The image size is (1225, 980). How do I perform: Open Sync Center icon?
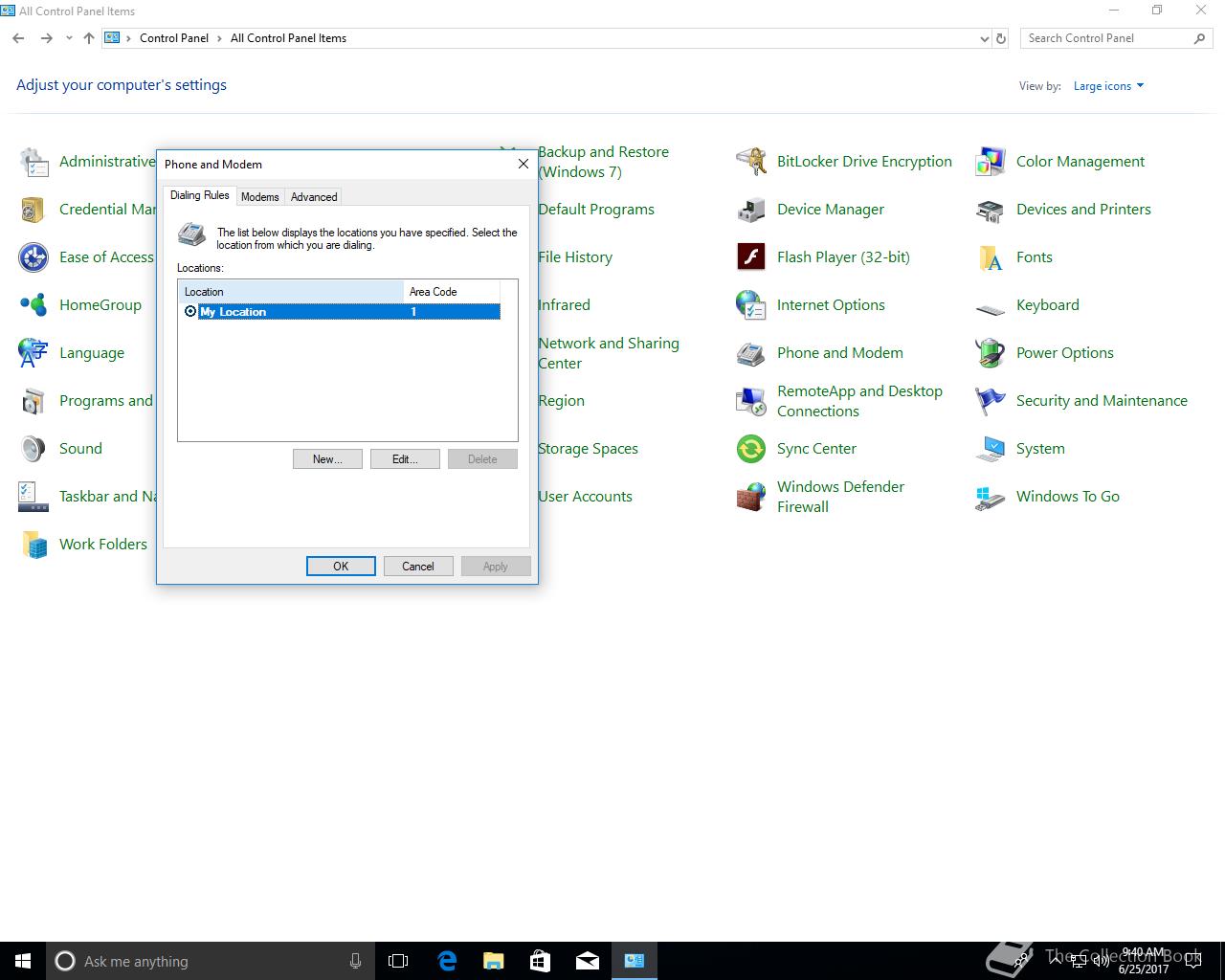tap(751, 449)
